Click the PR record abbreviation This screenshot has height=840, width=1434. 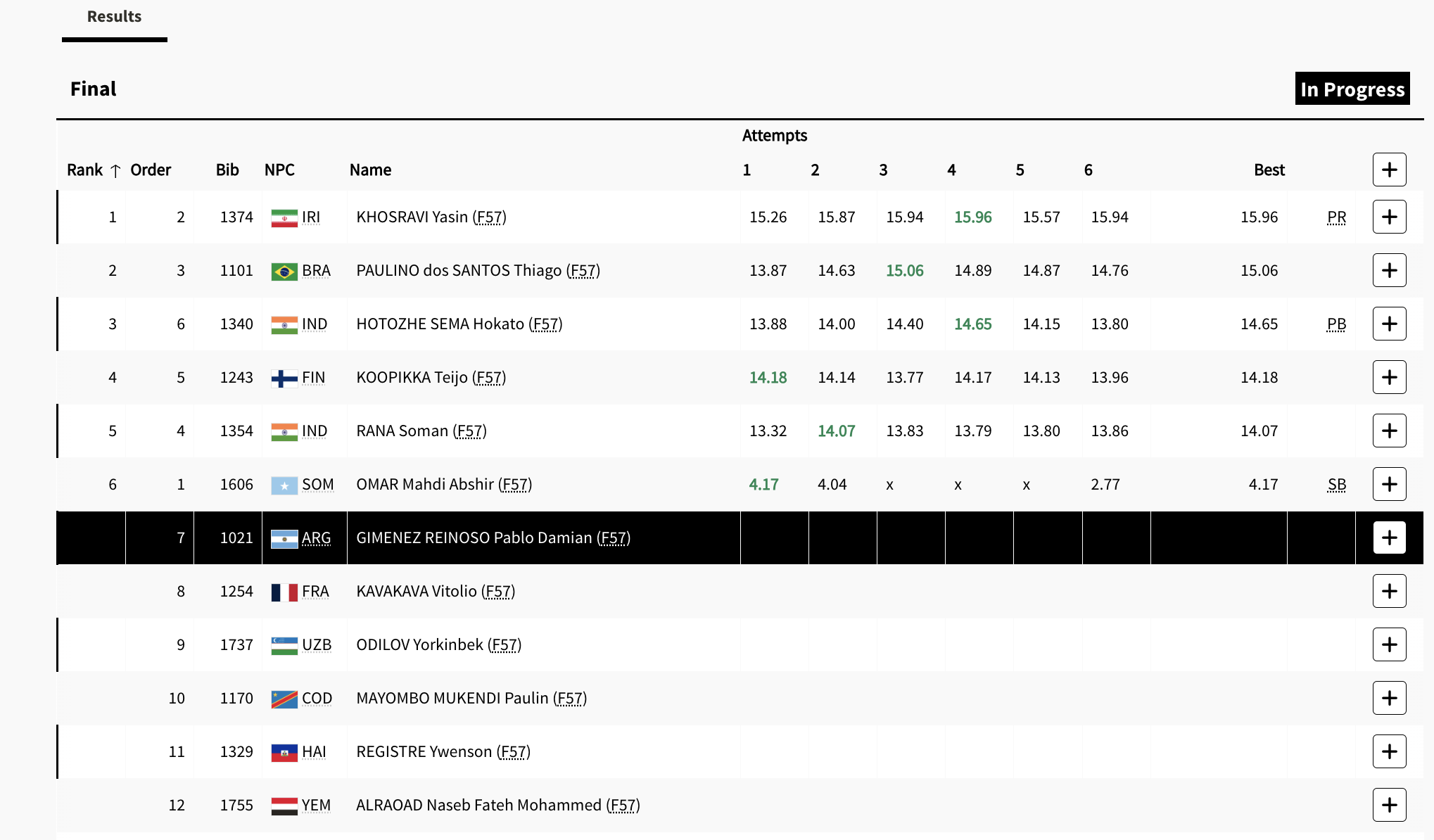[1336, 217]
